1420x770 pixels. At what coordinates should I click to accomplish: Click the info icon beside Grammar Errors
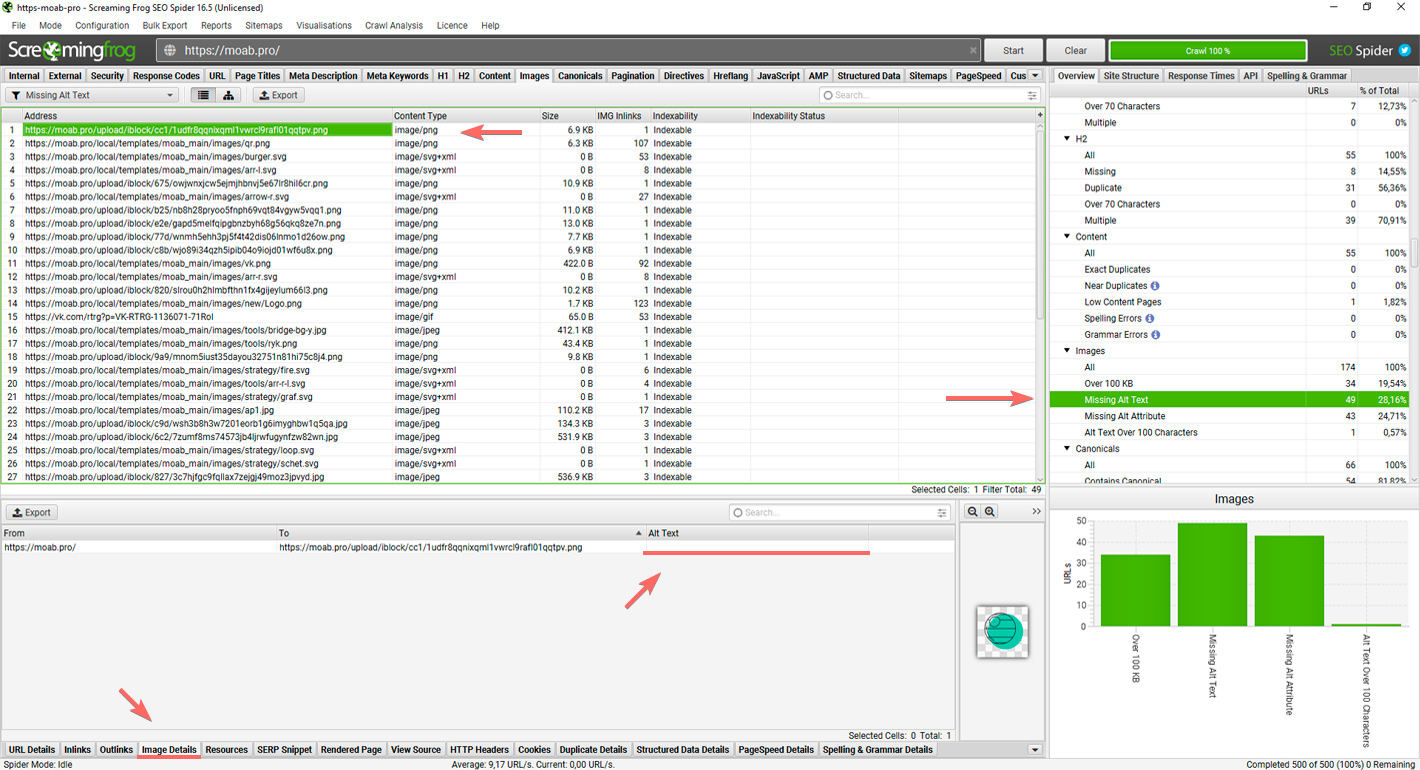click(1154, 335)
